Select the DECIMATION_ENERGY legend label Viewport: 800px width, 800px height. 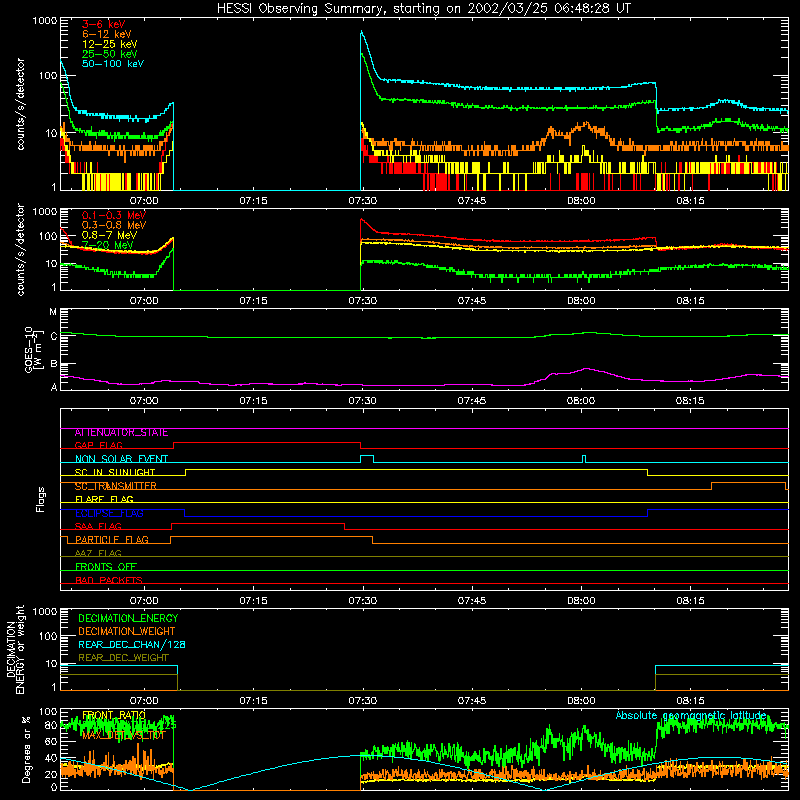coord(128,618)
